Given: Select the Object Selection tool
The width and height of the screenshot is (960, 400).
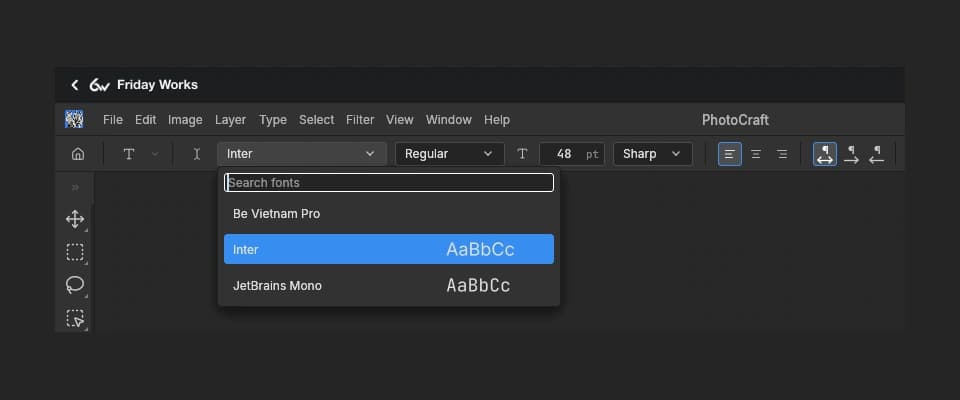Looking at the screenshot, I should pos(75,319).
